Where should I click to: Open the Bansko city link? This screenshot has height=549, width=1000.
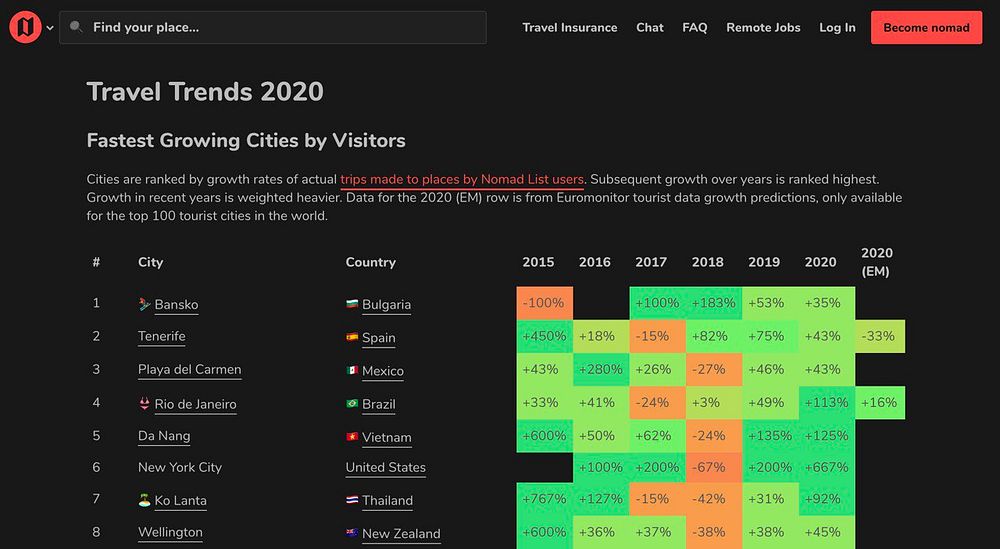click(176, 305)
